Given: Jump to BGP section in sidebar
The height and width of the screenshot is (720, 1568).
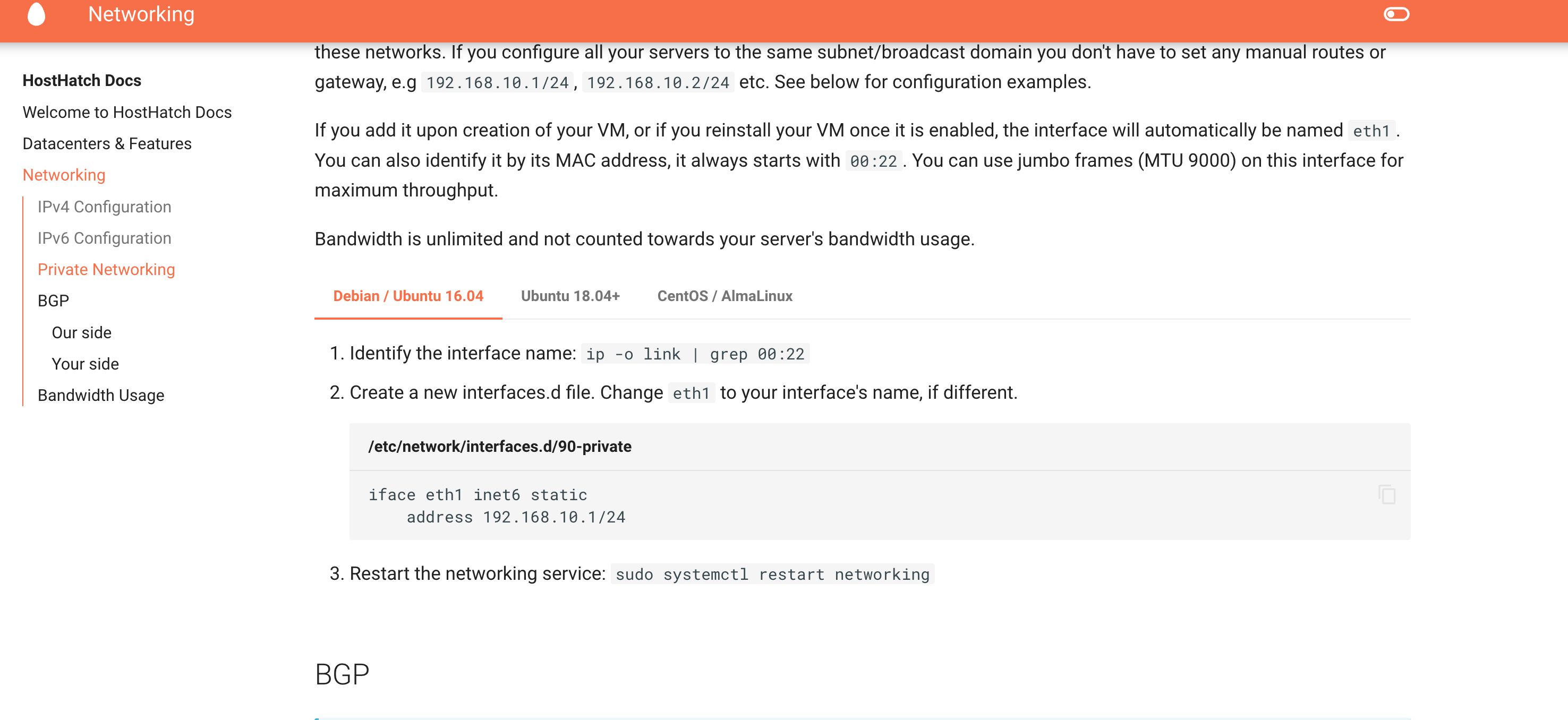Looking at the screenshot, I should click(x=53, y=301).
